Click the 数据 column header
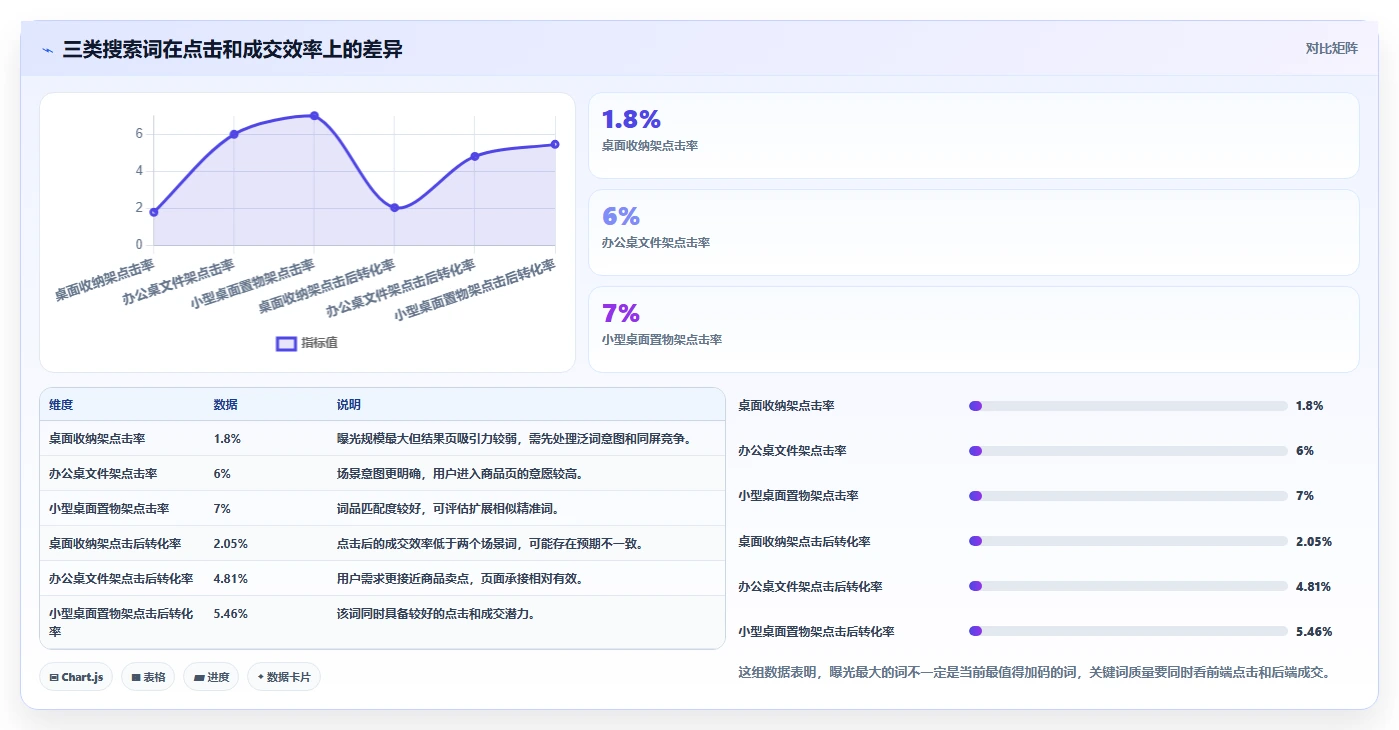The height and width of the screenshot is (730, 1399). pos(226,405)
